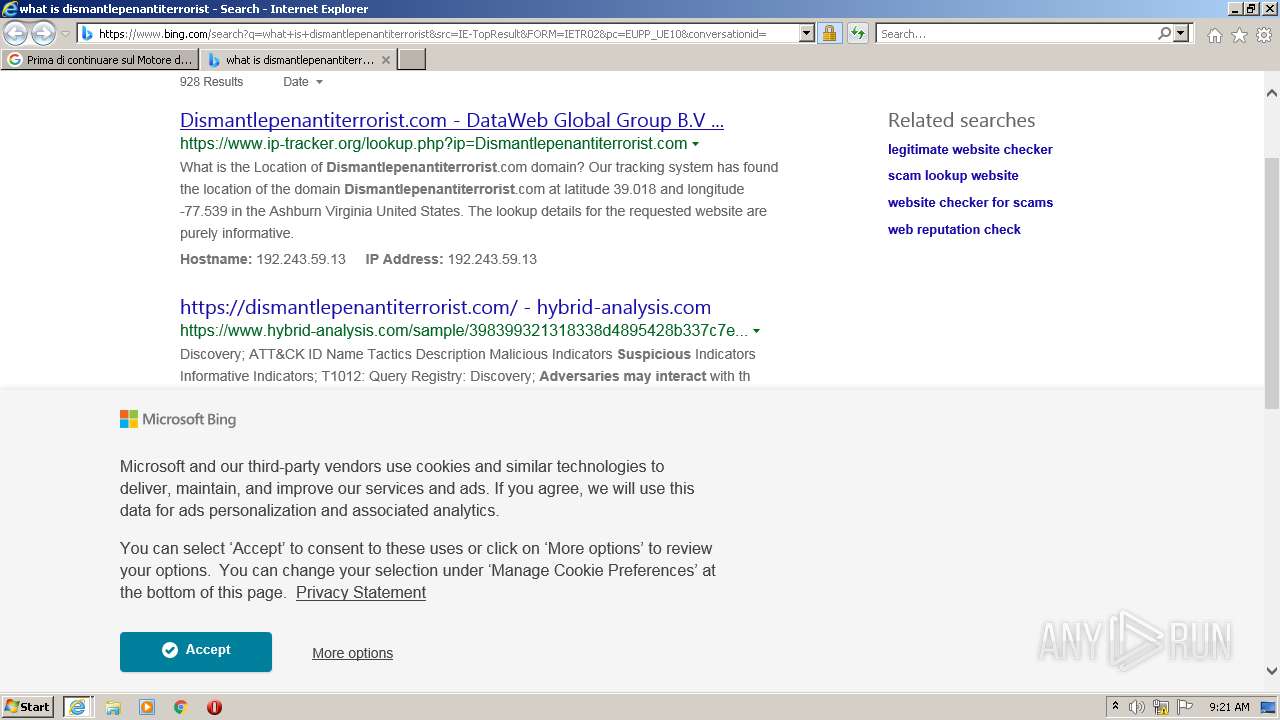Open the media player taskbar icon

pos(147,707)
